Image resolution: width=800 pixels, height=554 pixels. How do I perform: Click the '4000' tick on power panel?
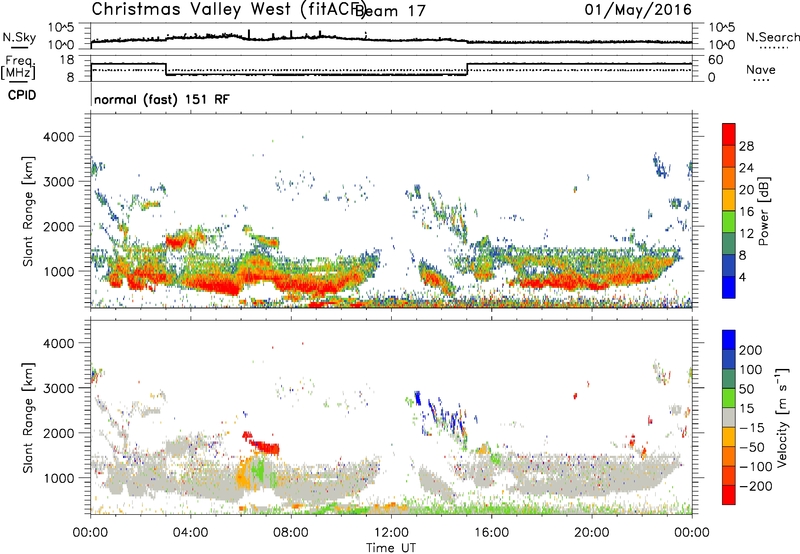pyautogui.click(x=58, y=137)
